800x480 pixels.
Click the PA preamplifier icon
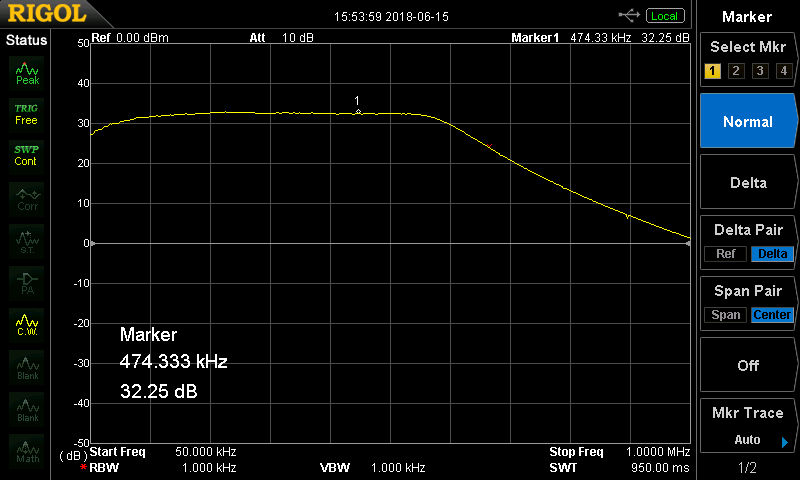point(27,283)
